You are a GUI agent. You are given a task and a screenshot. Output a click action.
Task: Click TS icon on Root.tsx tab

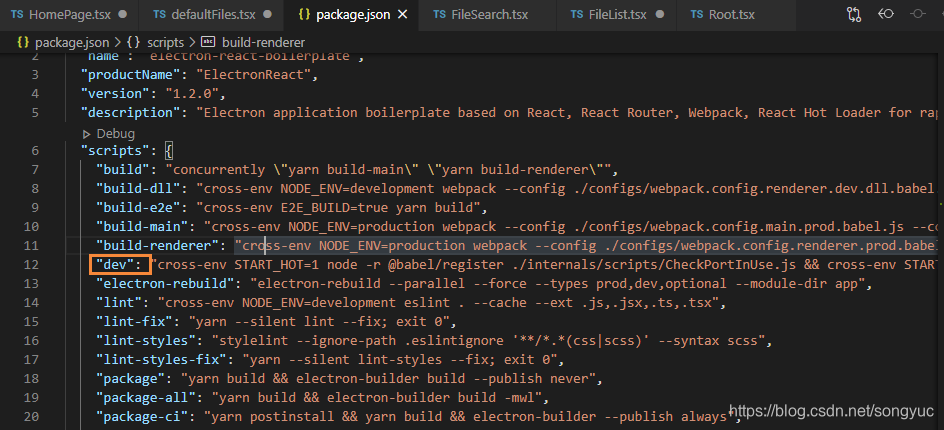pos(697,14)
